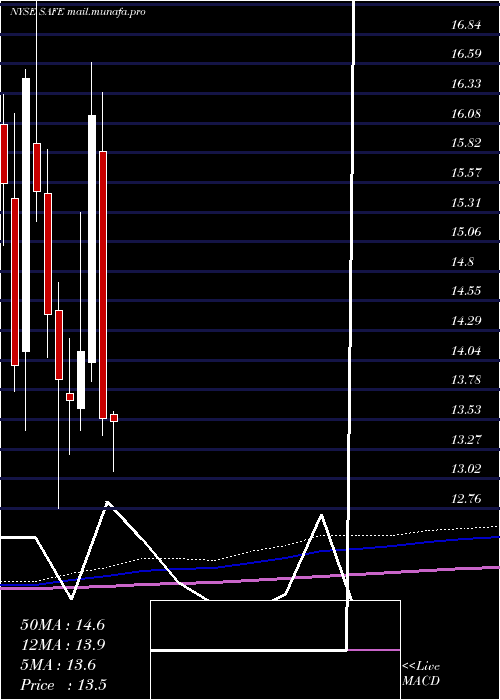
Task: Click the tall red candle near 15.82
Action: pos(103,285)
